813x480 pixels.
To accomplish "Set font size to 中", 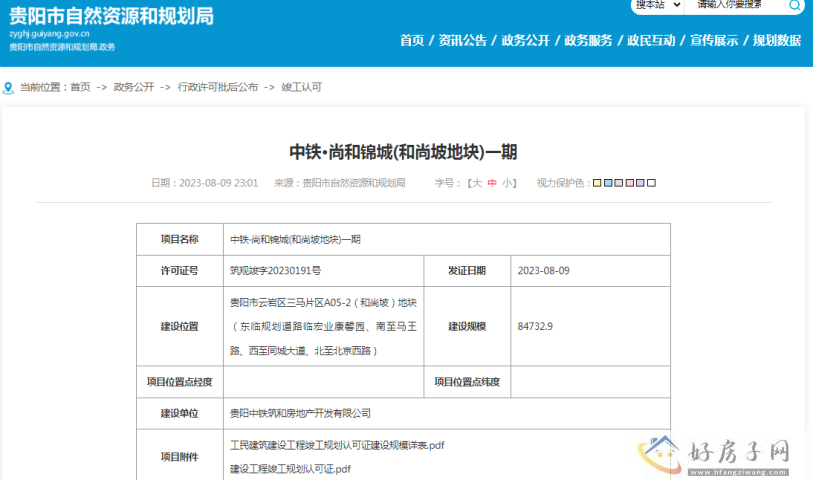I will tap(492, 183).
